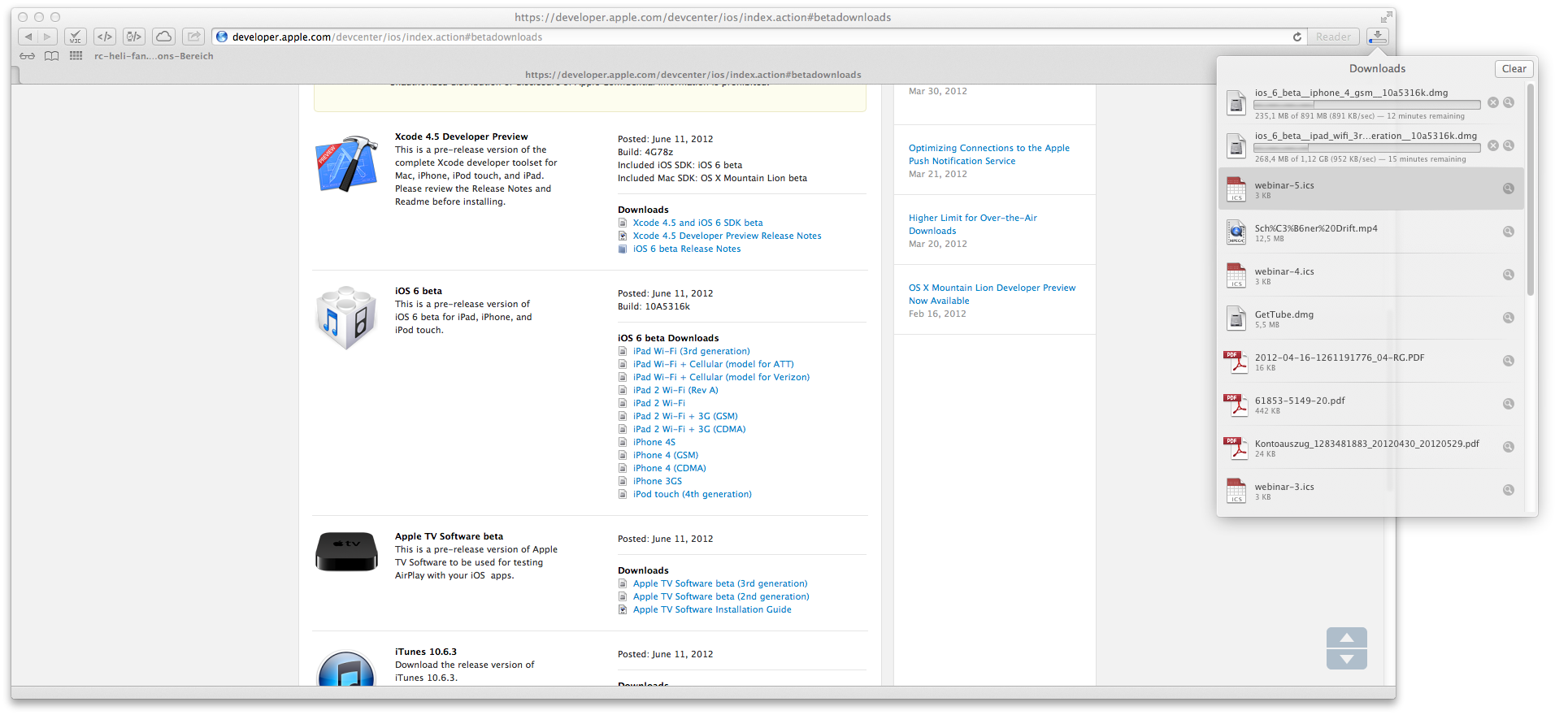Download iPhone 4 (GSM) beta
The width and height of the screenshot is (1568, 715).
click(x=666, y=455)
